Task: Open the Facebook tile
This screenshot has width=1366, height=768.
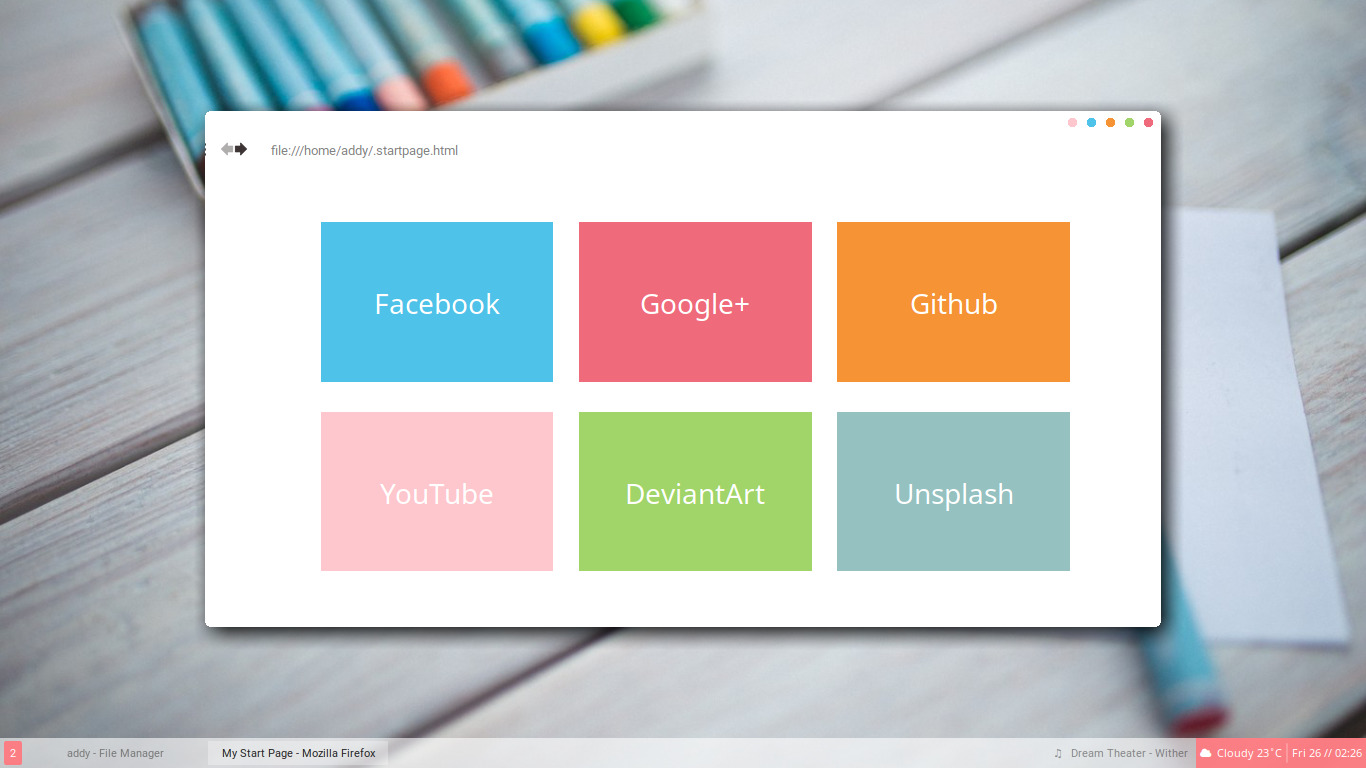Action: coord(437,302)
